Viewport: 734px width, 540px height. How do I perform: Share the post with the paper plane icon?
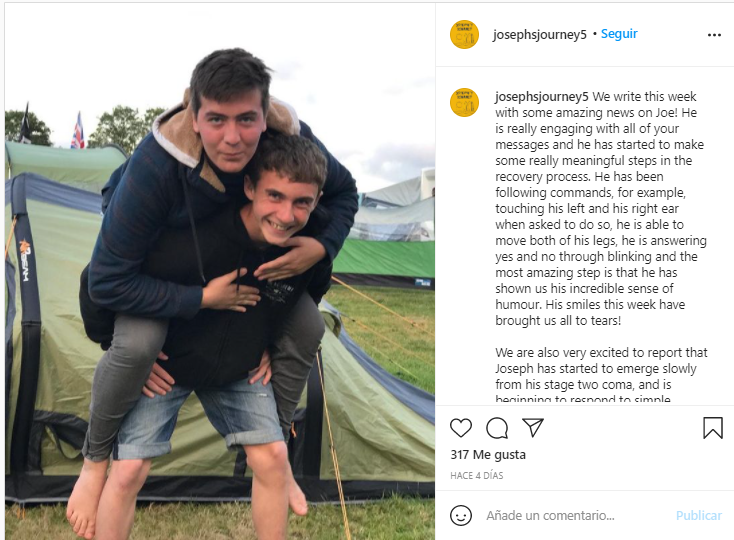pyautogui.click(x=533, y=427)
